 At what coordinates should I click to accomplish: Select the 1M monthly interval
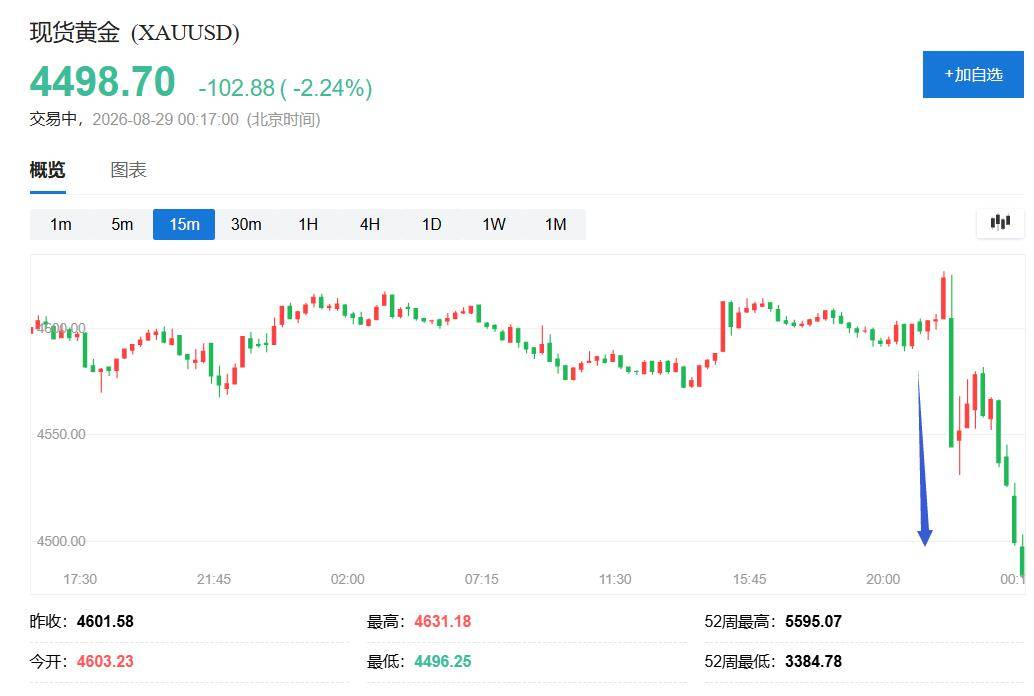click(x=555, y=224)
